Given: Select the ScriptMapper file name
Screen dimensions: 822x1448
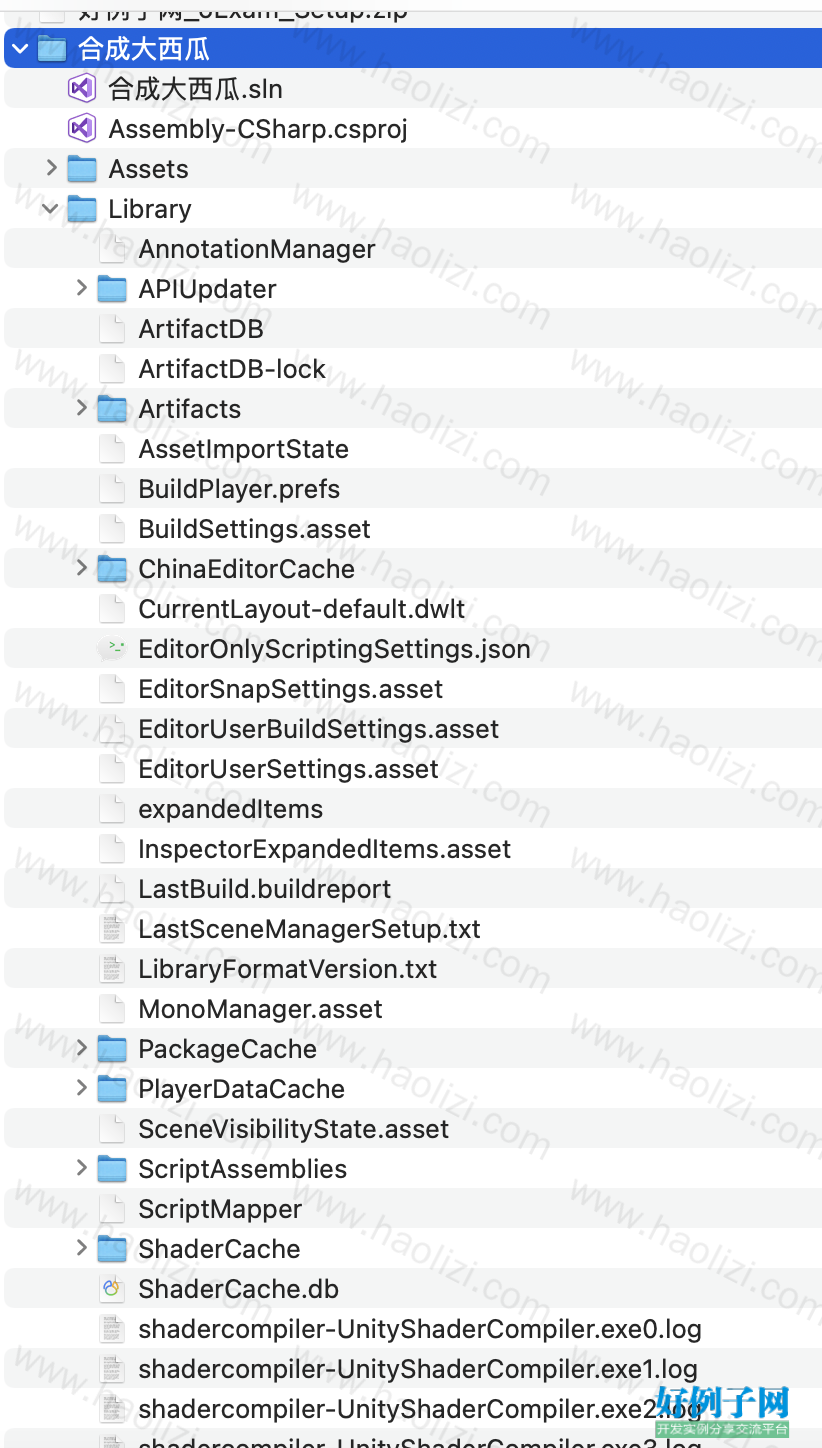Looking at the screenshot, I should tap(220, 1209).
